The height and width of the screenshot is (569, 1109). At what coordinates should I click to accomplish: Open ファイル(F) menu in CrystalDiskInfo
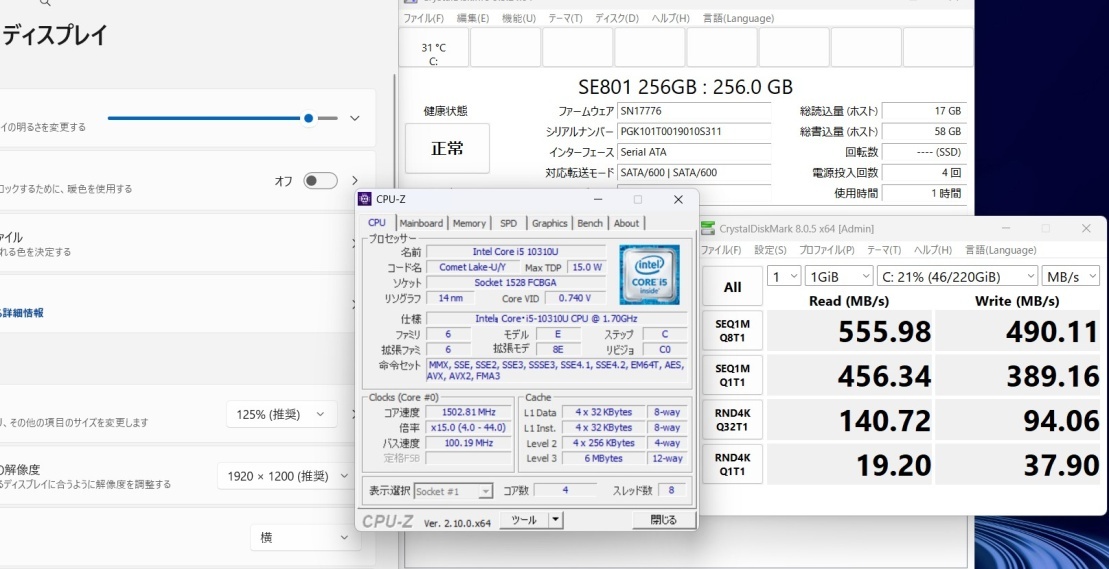coord(424,18)
